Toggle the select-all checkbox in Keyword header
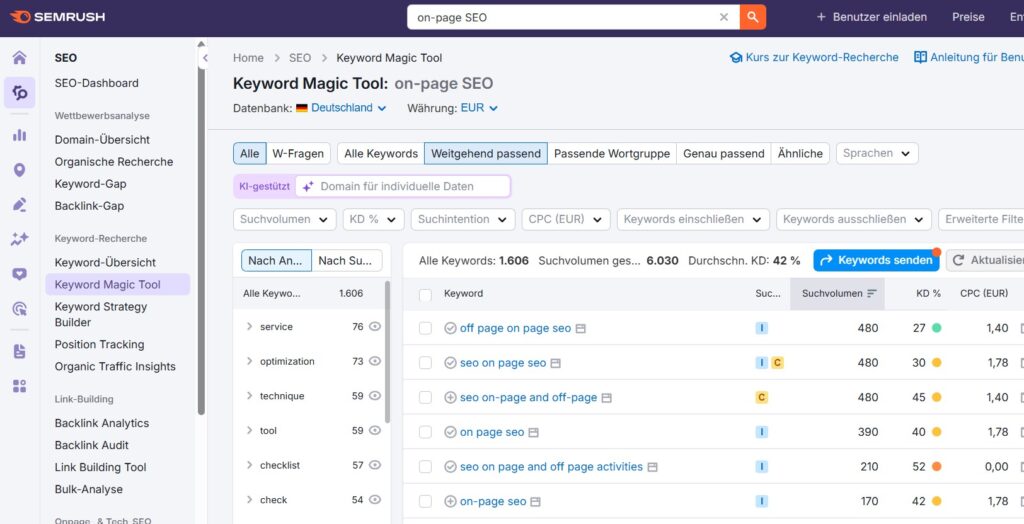Viewport: 1024px width, 524px height. click(425, 295)
